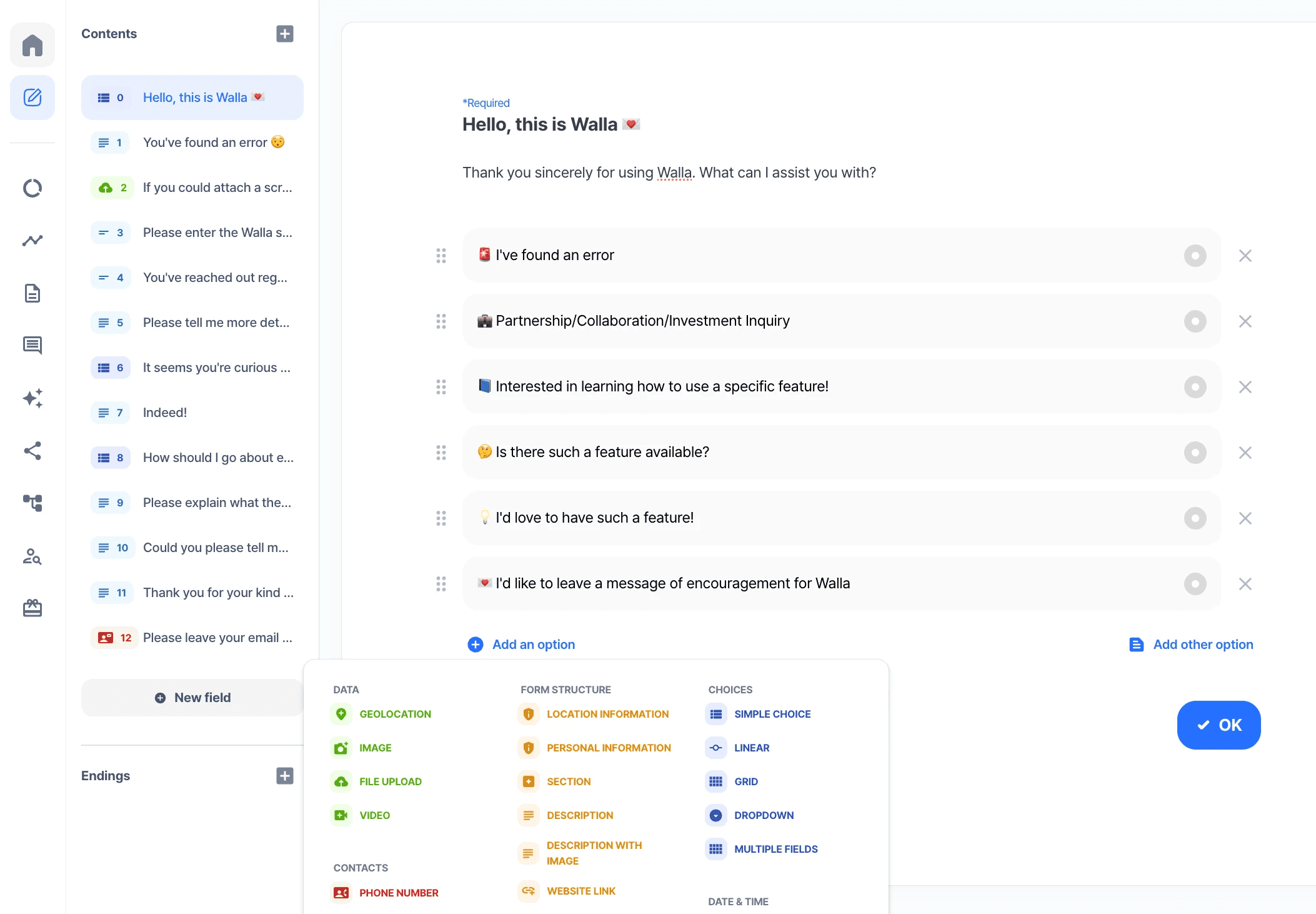Select radio for Partnership inquiry option
Image resolution: width=1316 pixels, height=914 pixels.
[1195, 321]
